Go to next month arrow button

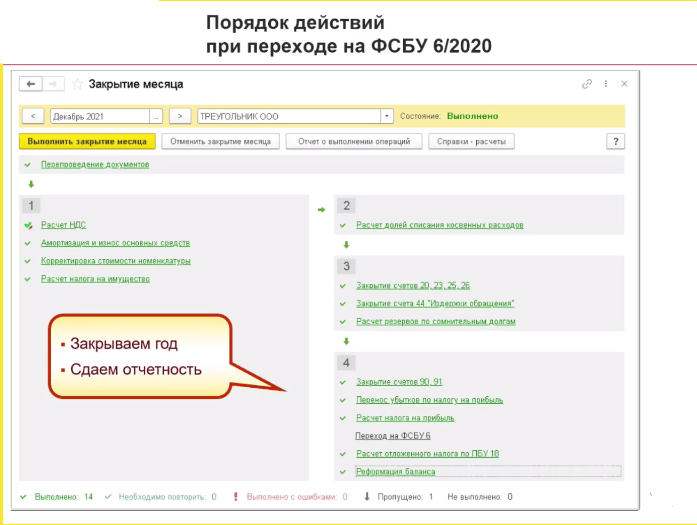pos(180,116)
